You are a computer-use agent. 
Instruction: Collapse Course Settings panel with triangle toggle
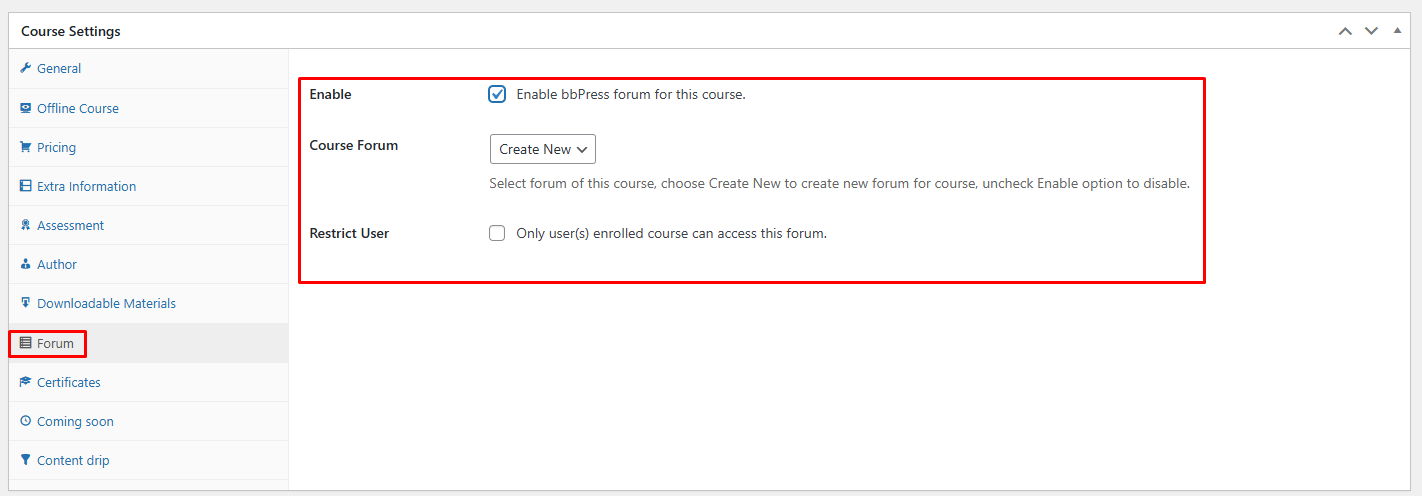(x=1397, y=30)
